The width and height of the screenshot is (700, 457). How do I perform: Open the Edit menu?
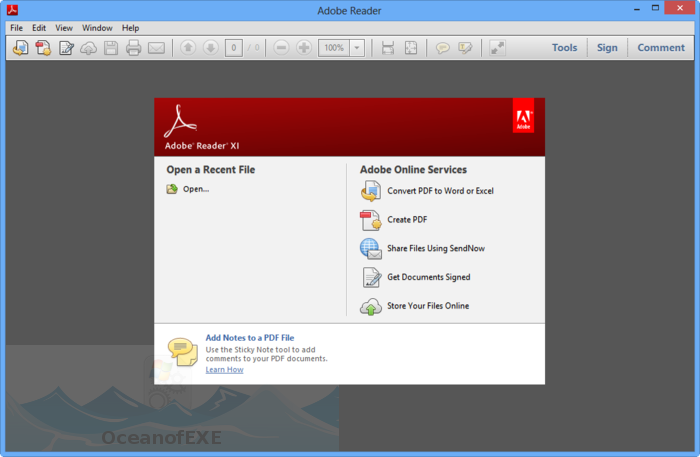click(39, 28)
